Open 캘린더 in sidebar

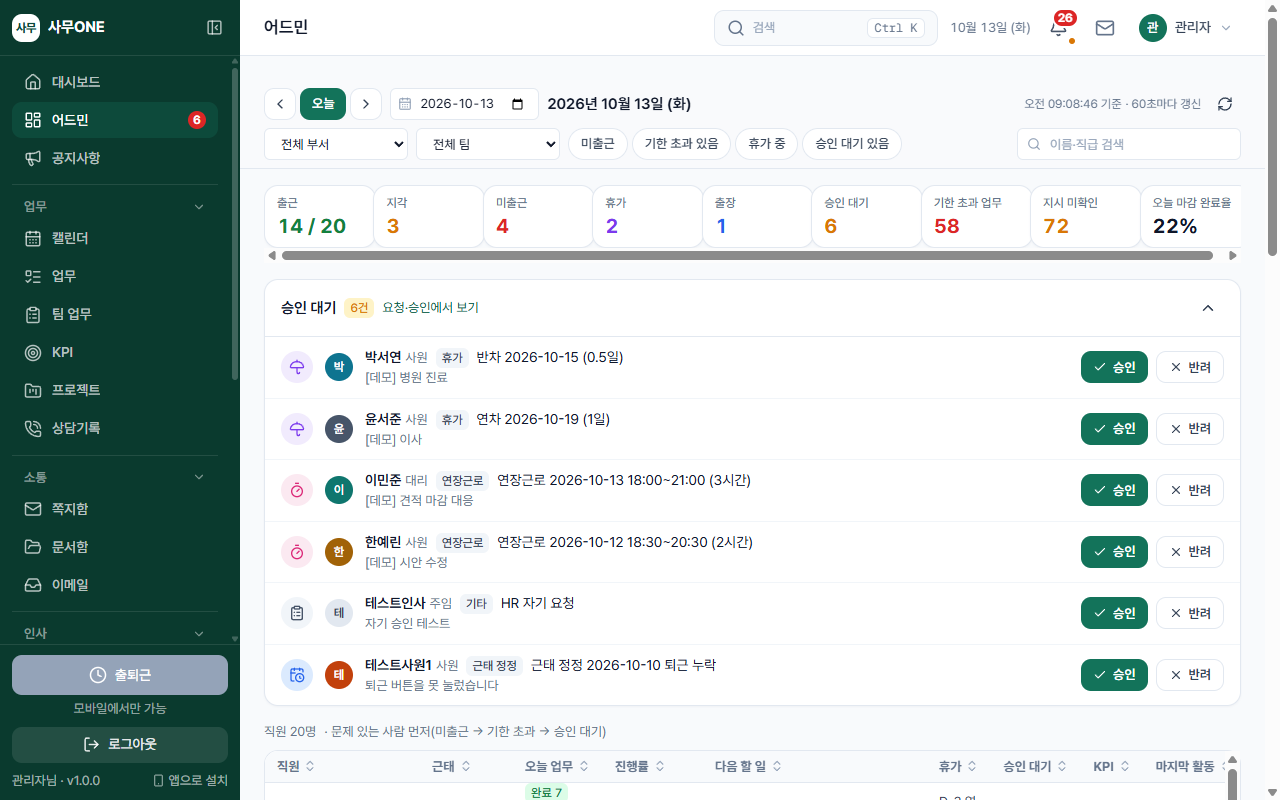[115, 238]
